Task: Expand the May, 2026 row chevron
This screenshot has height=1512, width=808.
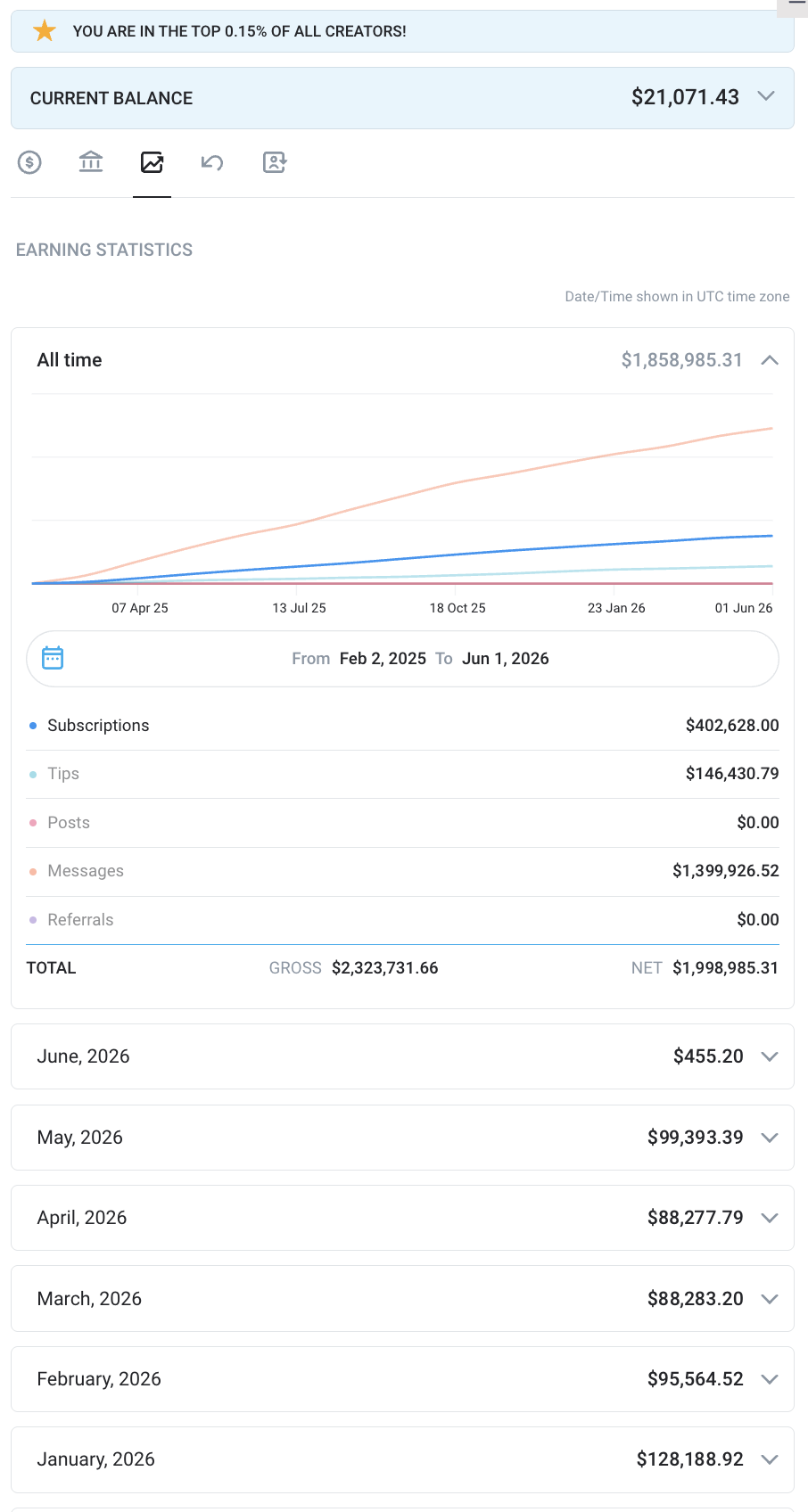Action: 770,1138
